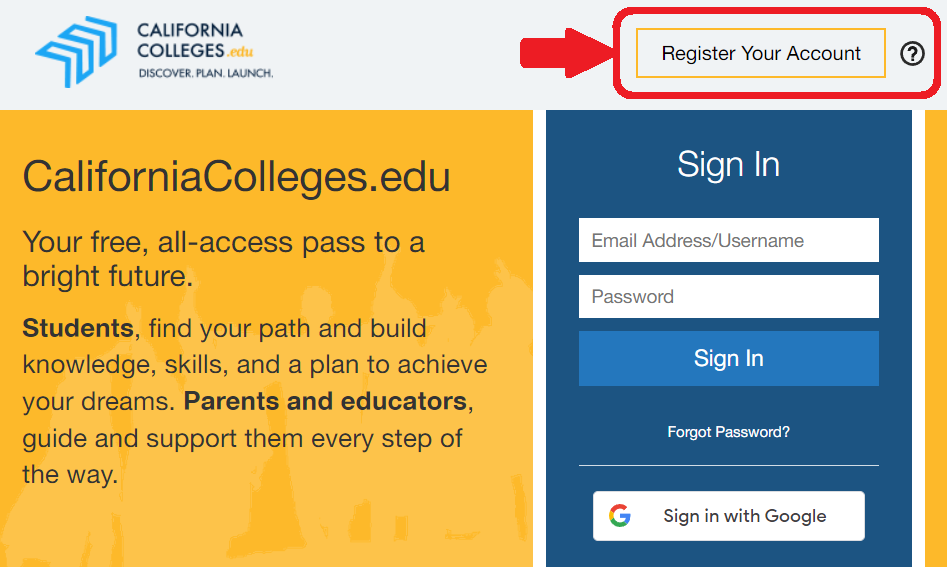Focus the Password field
947x567 pixels.
click(728, 296)
